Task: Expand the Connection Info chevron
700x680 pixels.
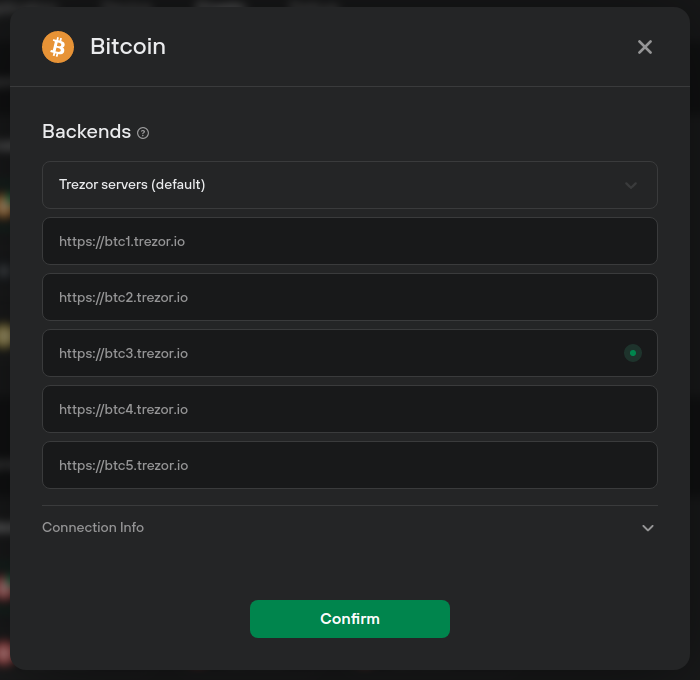Action: pyautogui.click(x=648, y=528)
